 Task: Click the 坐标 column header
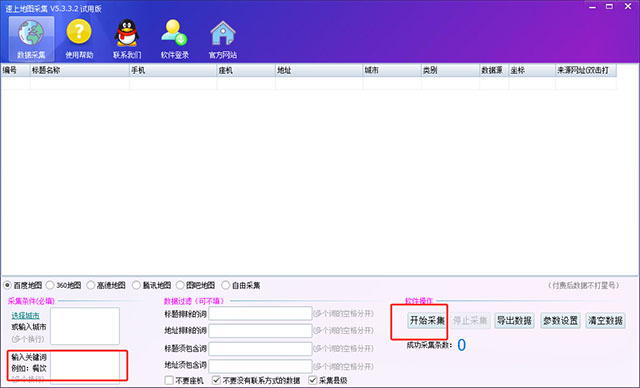tap(532, 70)
